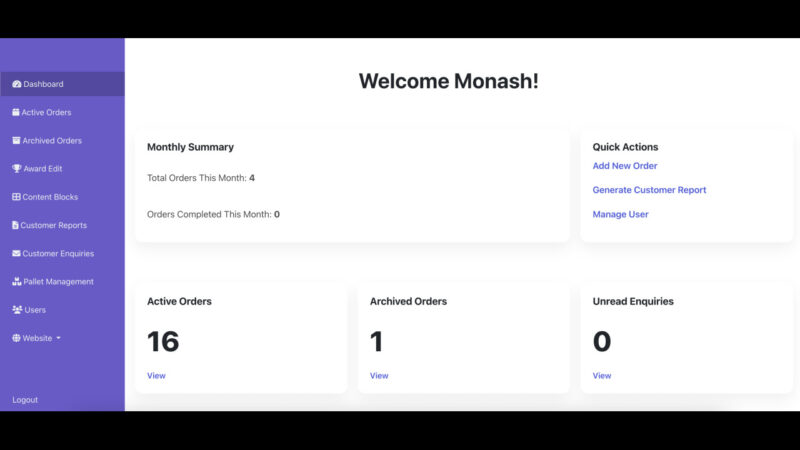The image size is (800, 450).
Task: Click the Manage User link
Action: tap(620, 214)
